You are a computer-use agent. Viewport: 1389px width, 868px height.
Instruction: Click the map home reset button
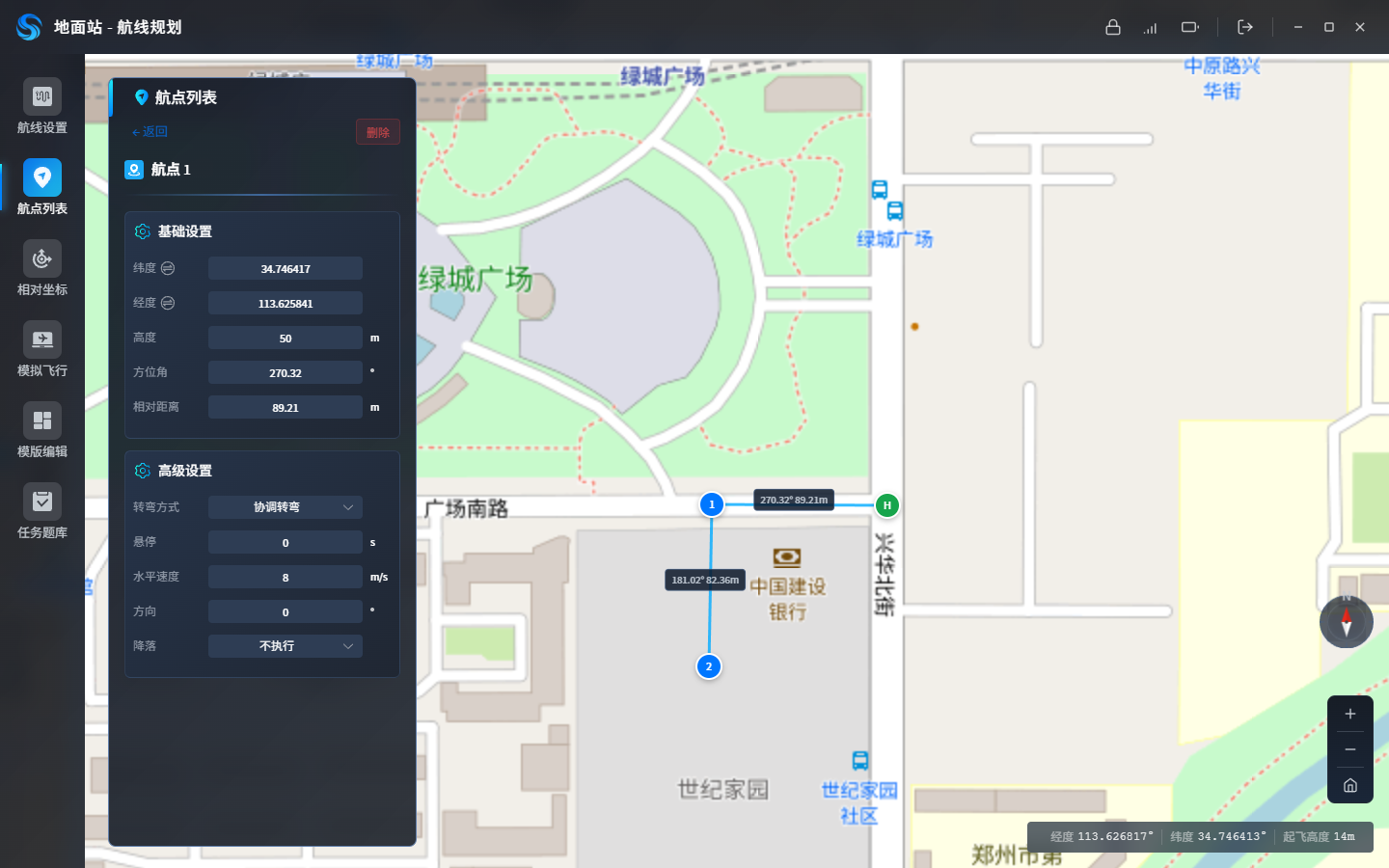tap(1350, 785)
